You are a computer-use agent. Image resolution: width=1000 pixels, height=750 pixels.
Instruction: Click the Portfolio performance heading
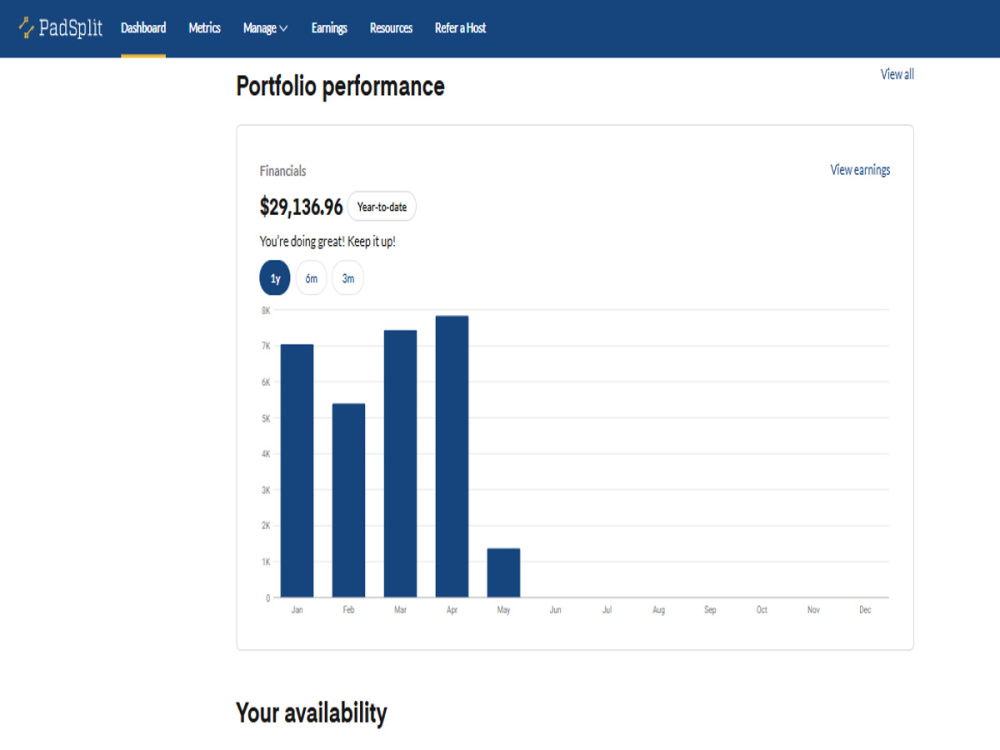(340, 87)
